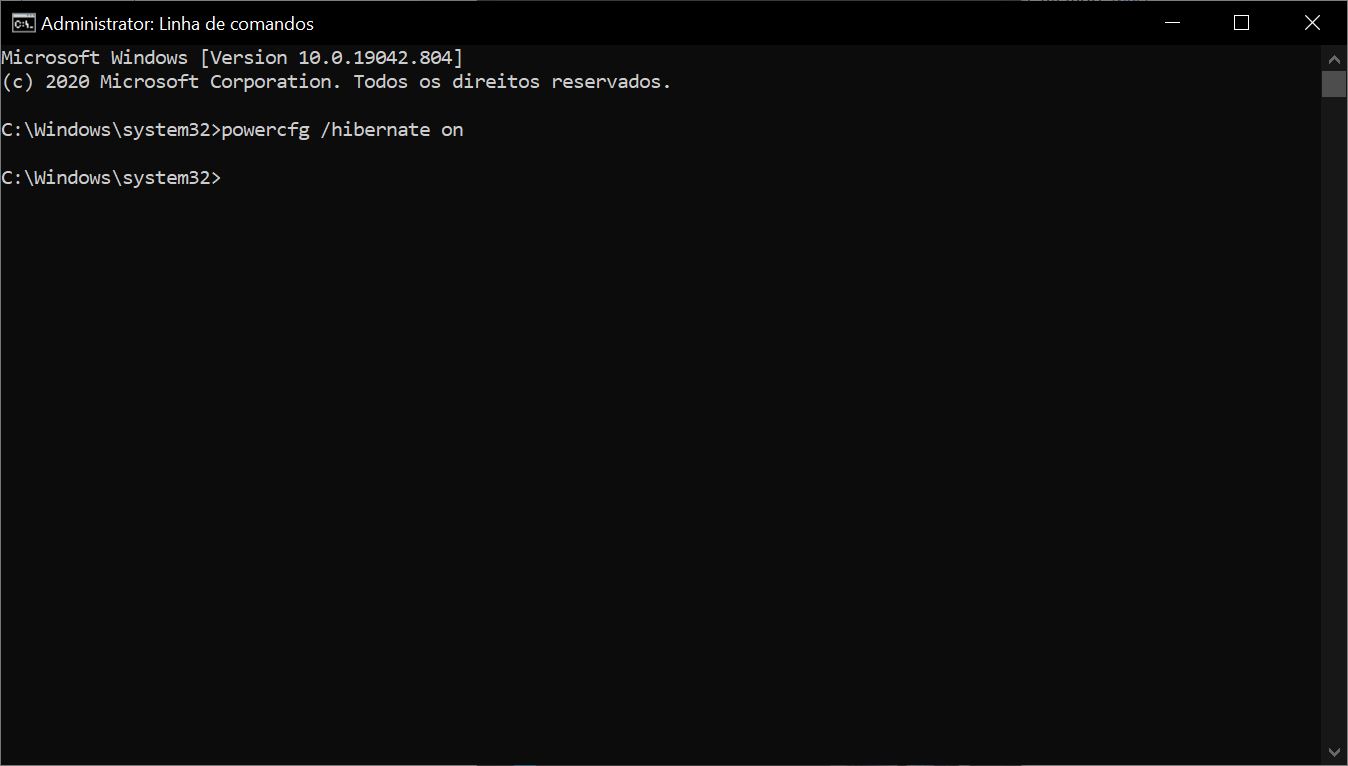Close the Administrator command window
The width and height of the screenshot is (1348, 766).
(x=1312, y=23)
